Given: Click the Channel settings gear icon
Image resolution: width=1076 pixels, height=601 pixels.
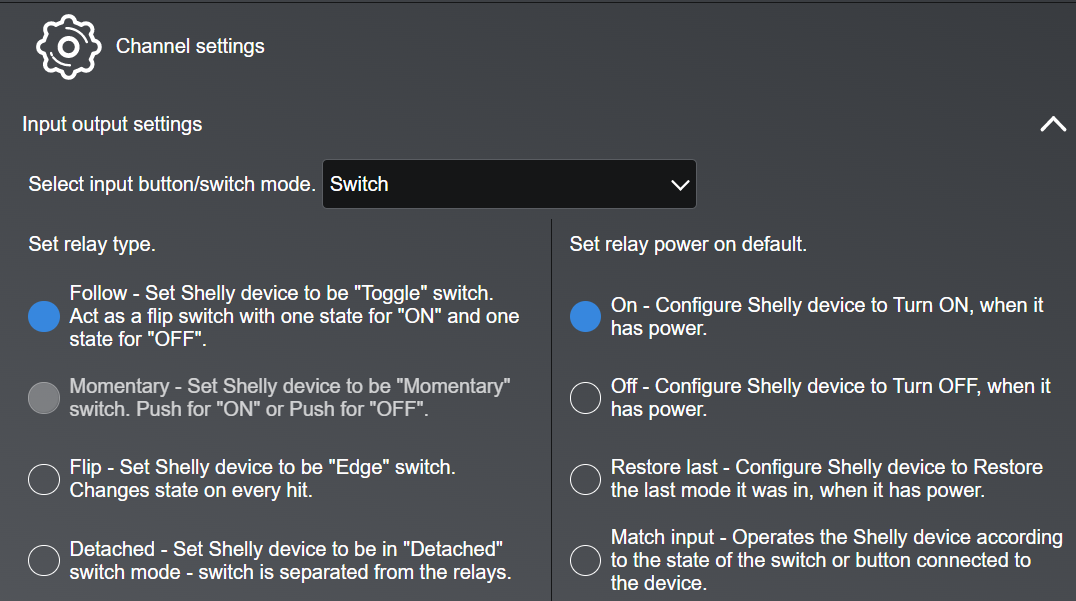Looking at the screenshot, I should [68, 46].
